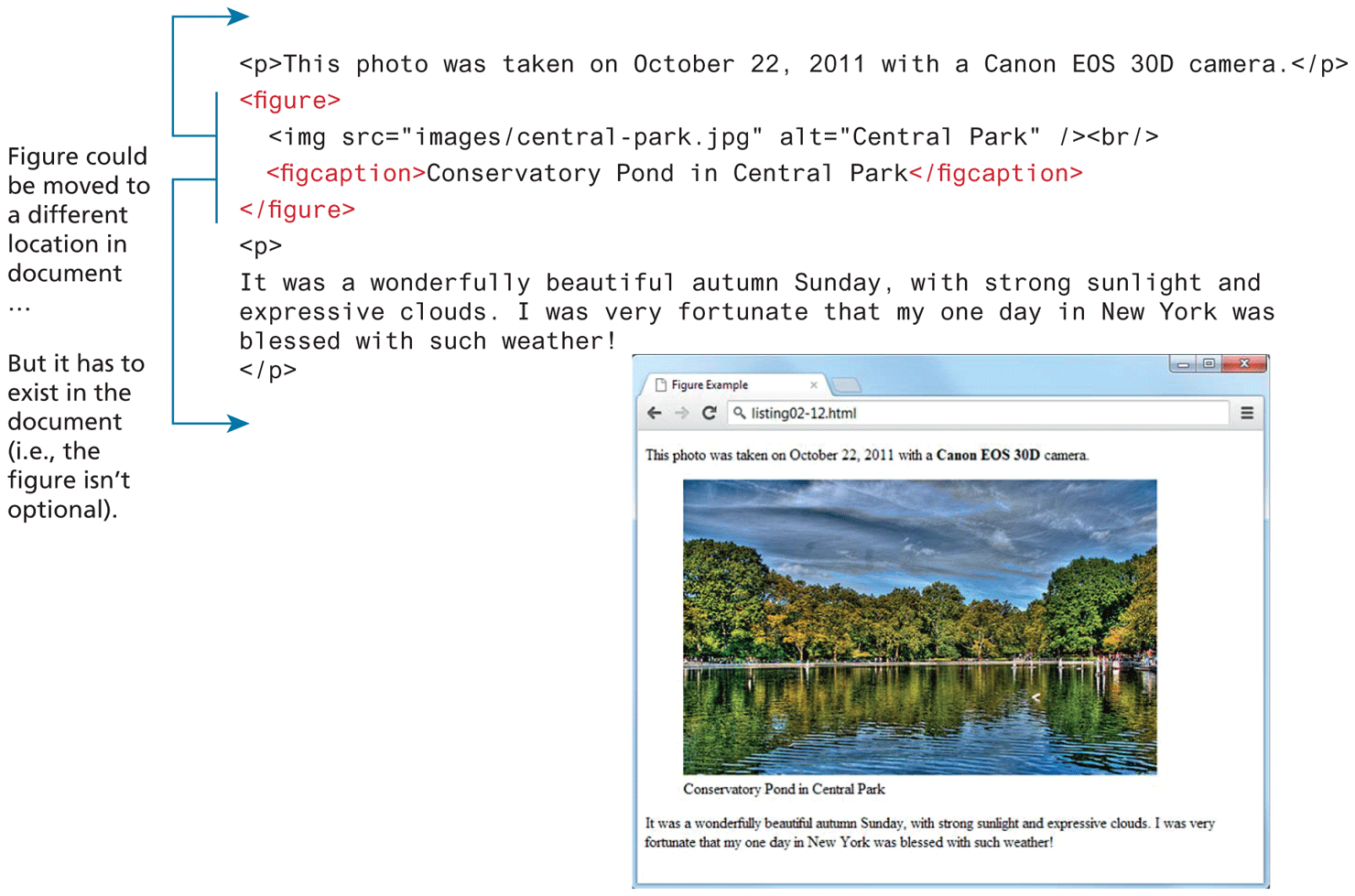The width and height of the screenshot is (1355, 896).
Task: Click the Conservatory Pond caption text
Action: [x=784, y=789]
